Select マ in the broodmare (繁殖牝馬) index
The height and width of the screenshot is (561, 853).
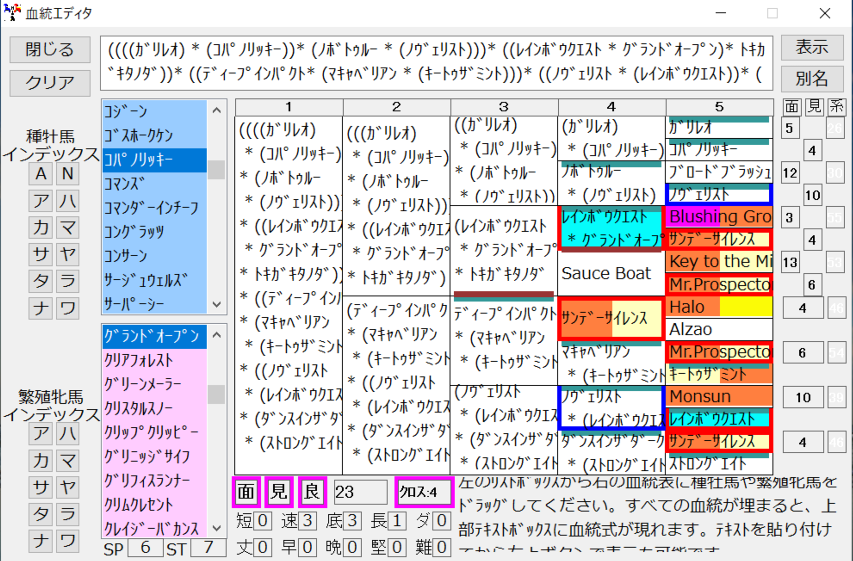click(x=67, y=460)
